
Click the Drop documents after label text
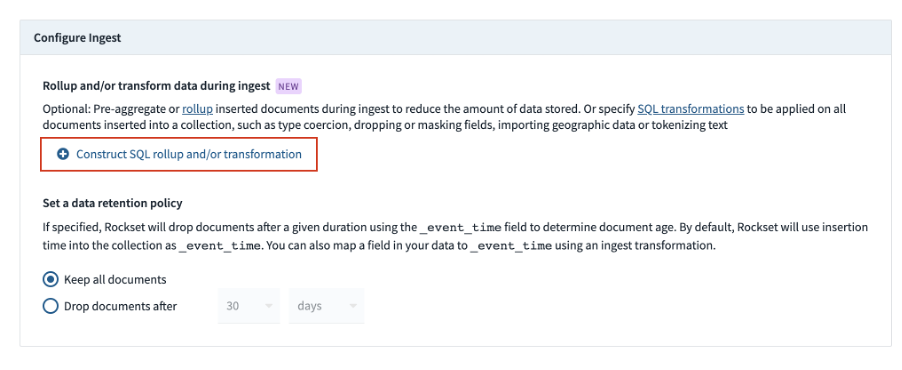click(x=120, y=306)
